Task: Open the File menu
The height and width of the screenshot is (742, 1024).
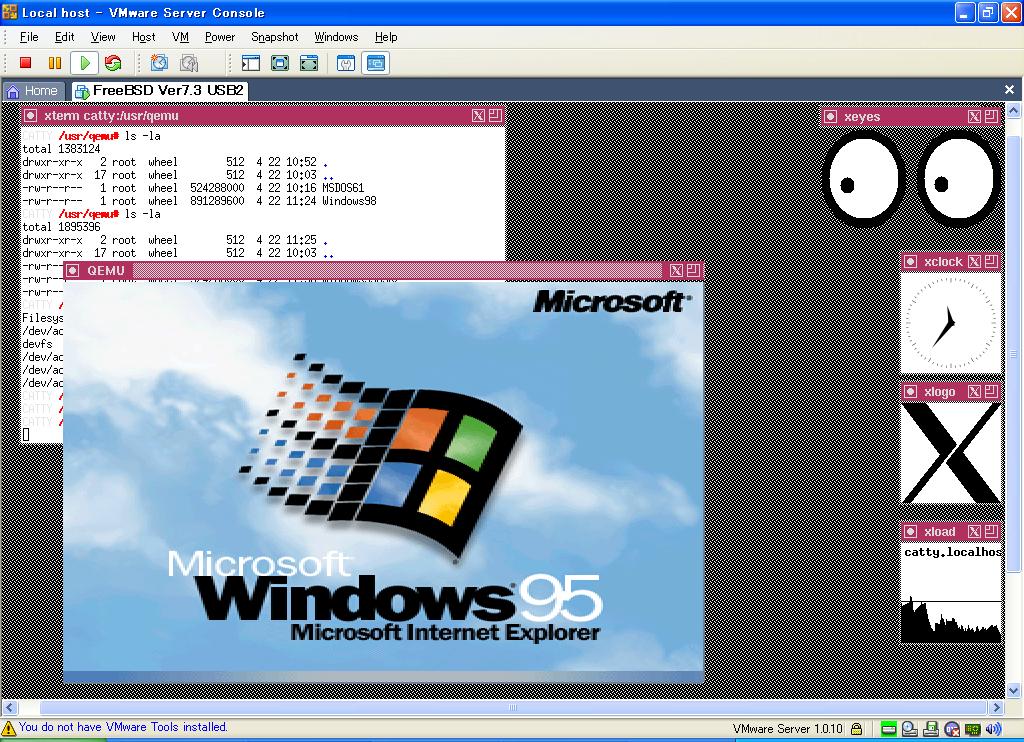Action: (29, 37)
